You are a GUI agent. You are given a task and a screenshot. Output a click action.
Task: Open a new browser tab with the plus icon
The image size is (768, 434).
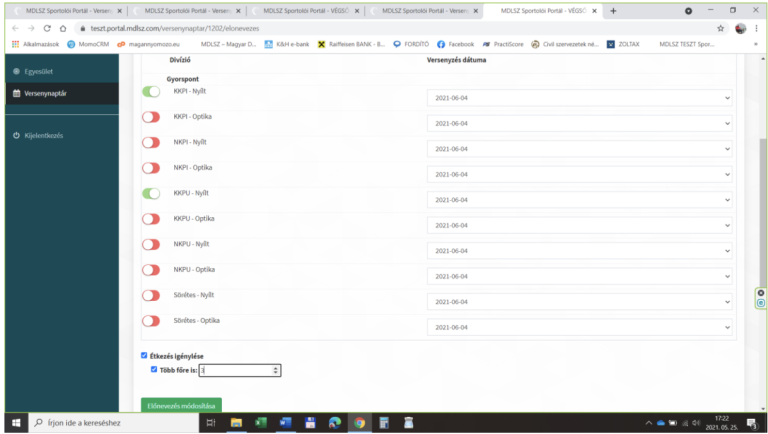(612, 11)
